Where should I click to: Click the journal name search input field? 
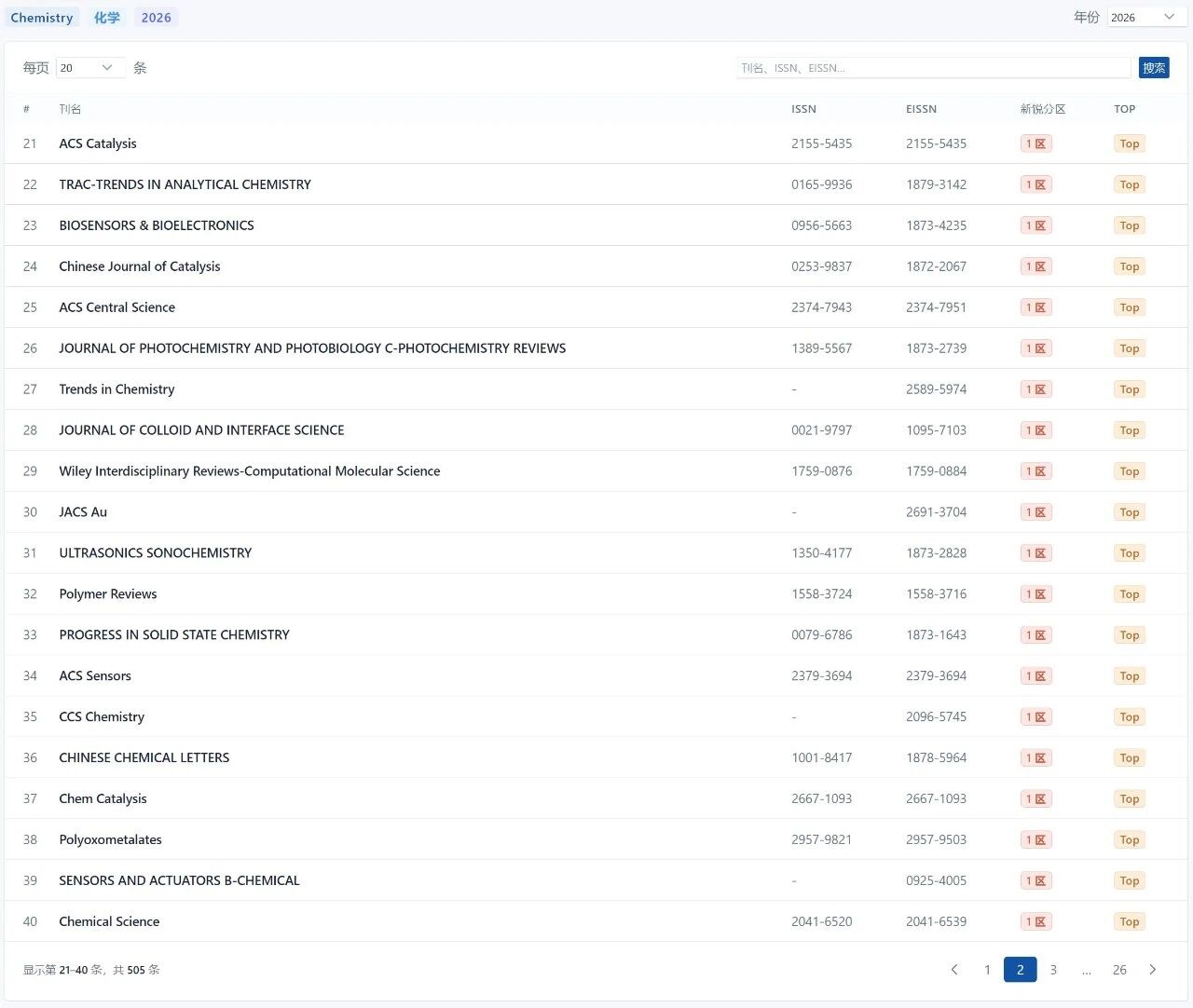pos(932,68)
